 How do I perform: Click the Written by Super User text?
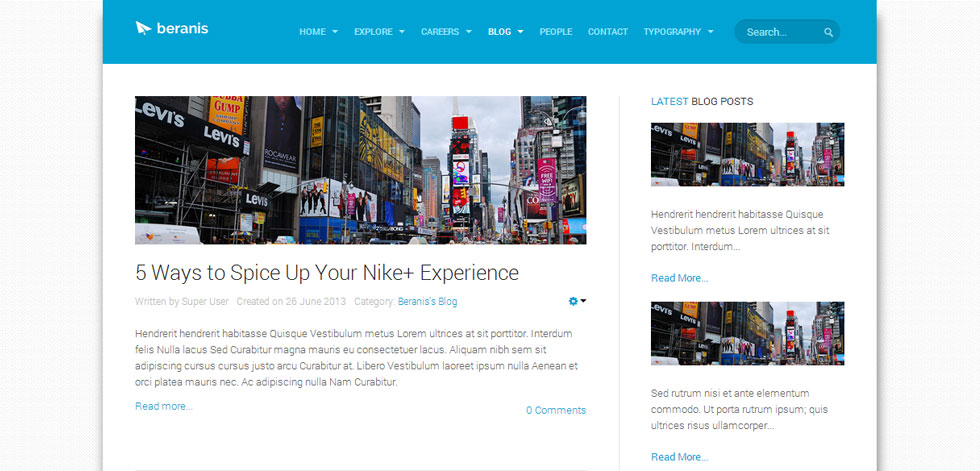click(x=182, y=302)
